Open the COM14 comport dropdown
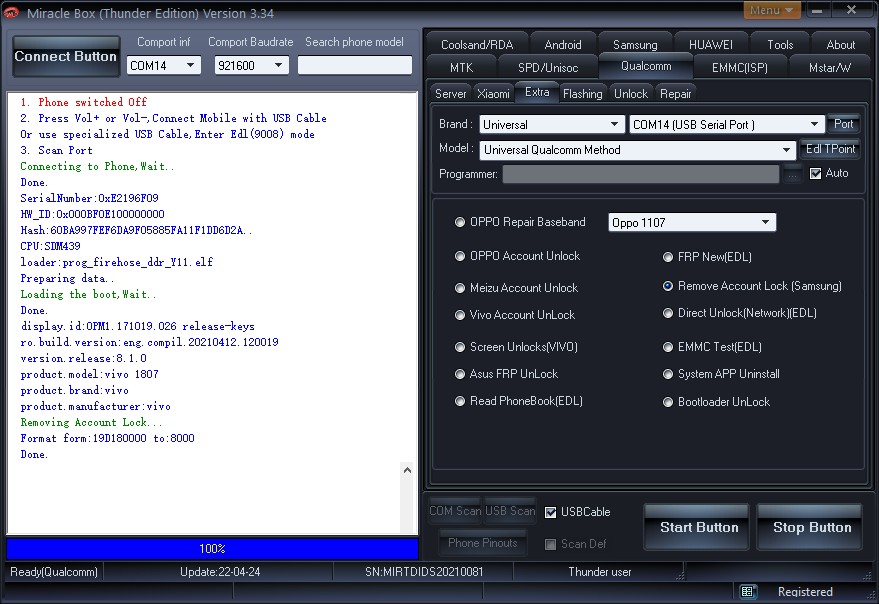879x604 pixels. pos(163,66)
